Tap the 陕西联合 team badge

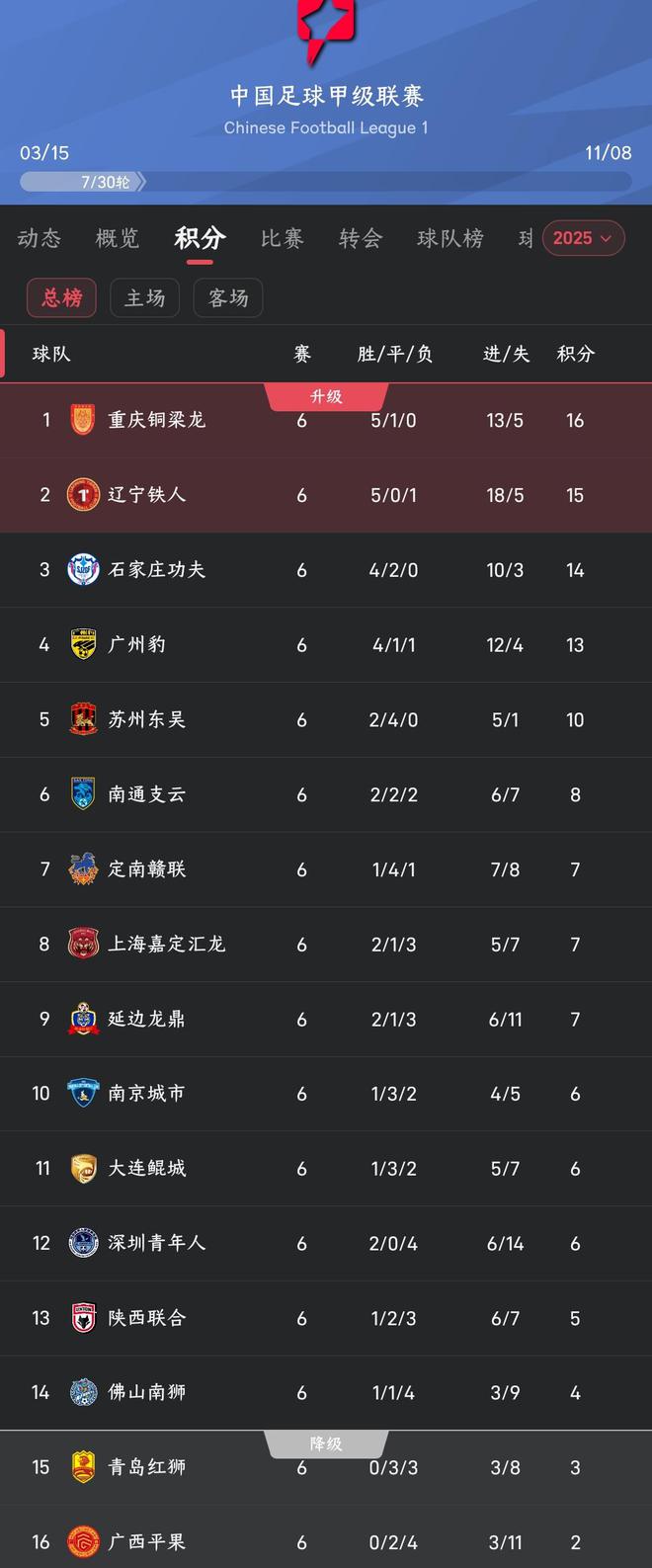point(83,1318)
